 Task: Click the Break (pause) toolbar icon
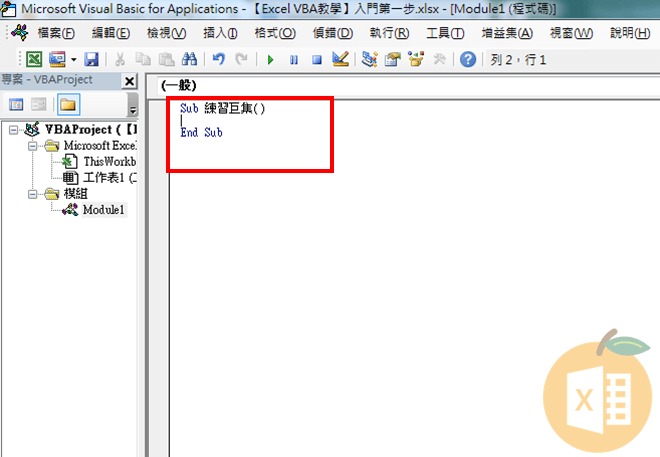(x=293, y=60)
